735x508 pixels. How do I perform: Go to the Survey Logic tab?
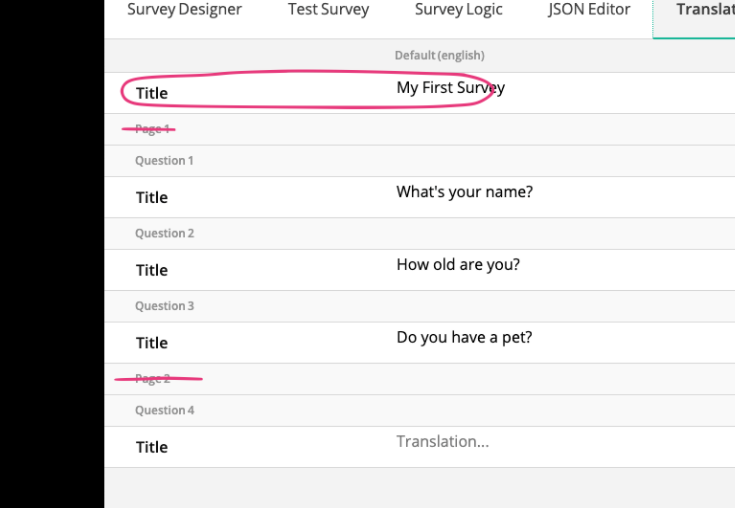(458, 10)
